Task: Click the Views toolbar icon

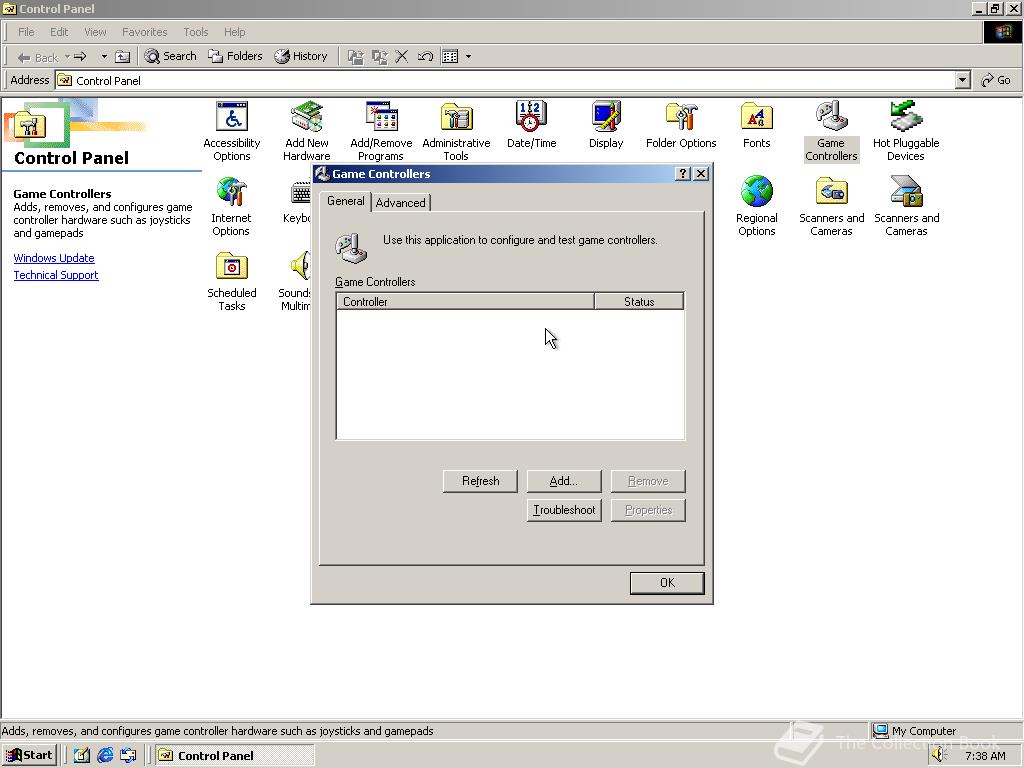Action: tap(450, 57)
